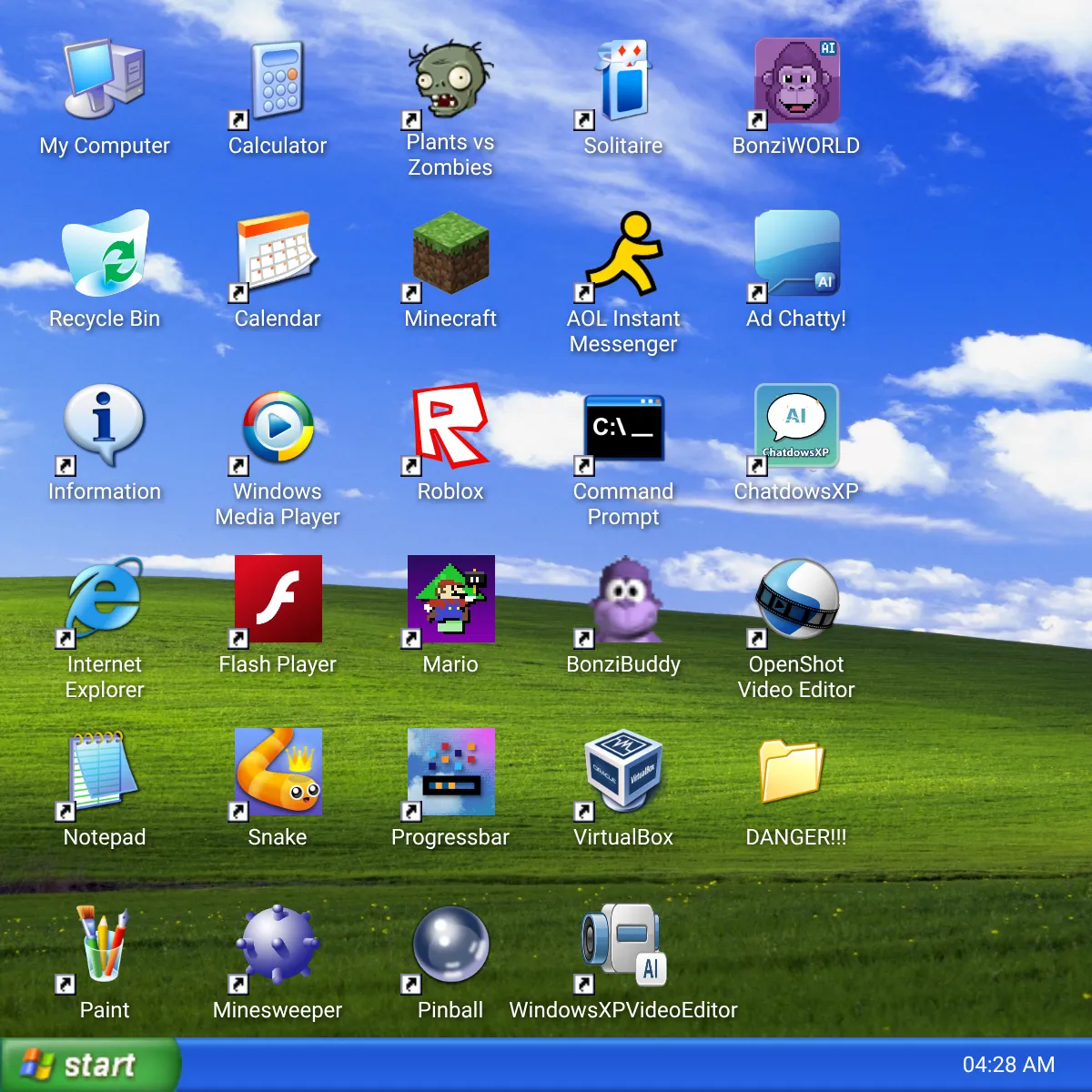The height and width of the screenshot is (1092, 1092).
Task: Launch AOL Instant Messenger icon
Action: [x=623, y=253]
